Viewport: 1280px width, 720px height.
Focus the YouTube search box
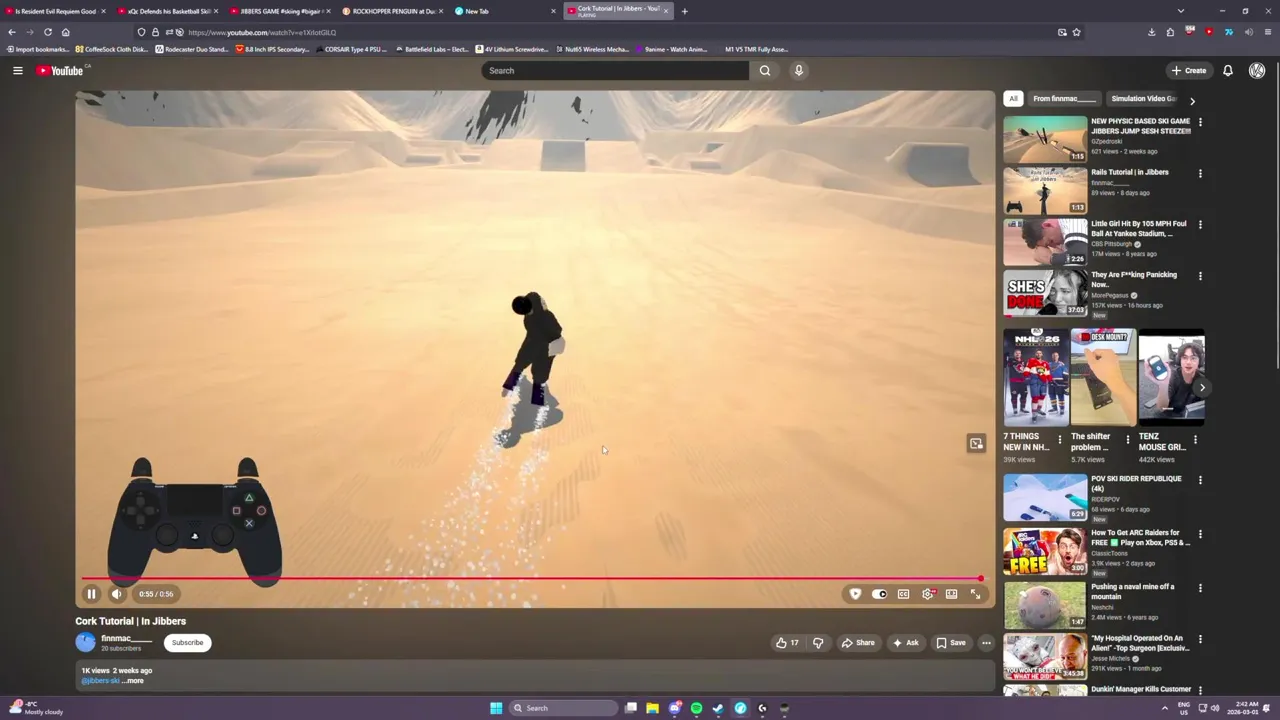(x=614, y=70)
